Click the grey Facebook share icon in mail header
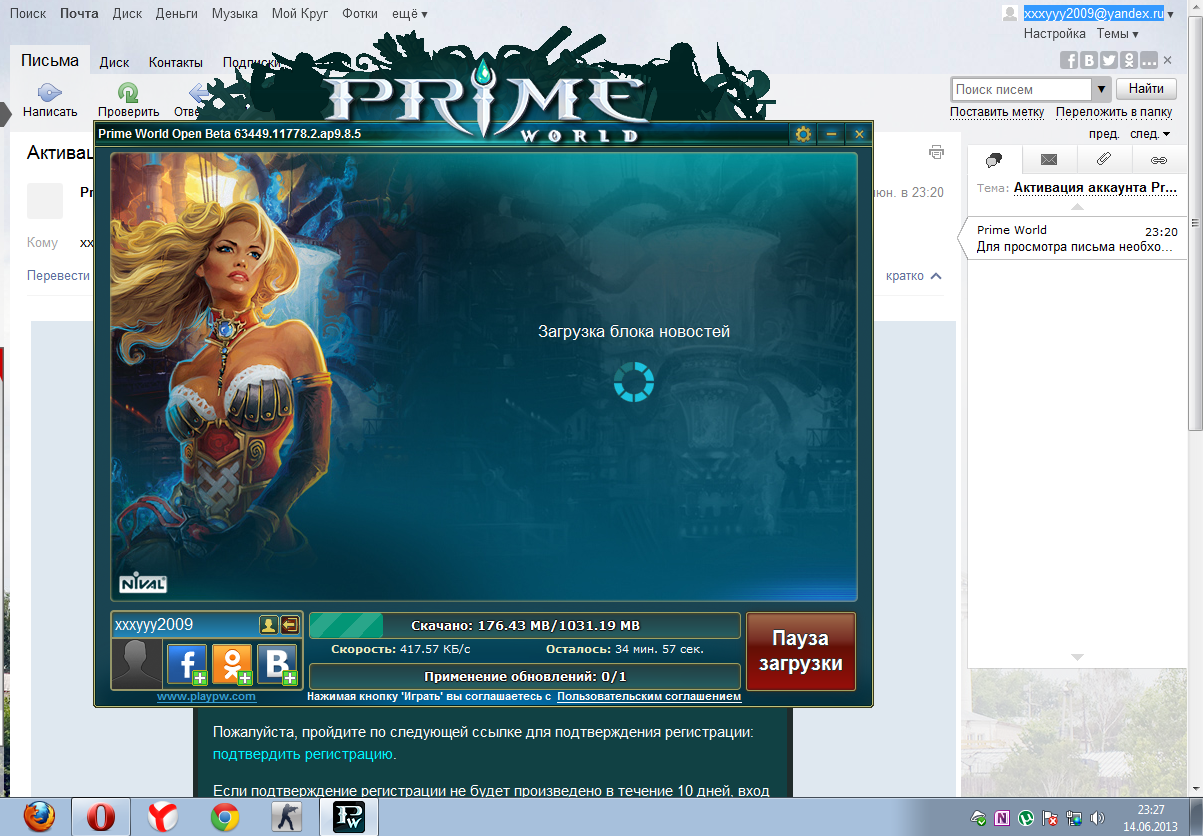1203x836 pixels. [x=1071, y=60]
